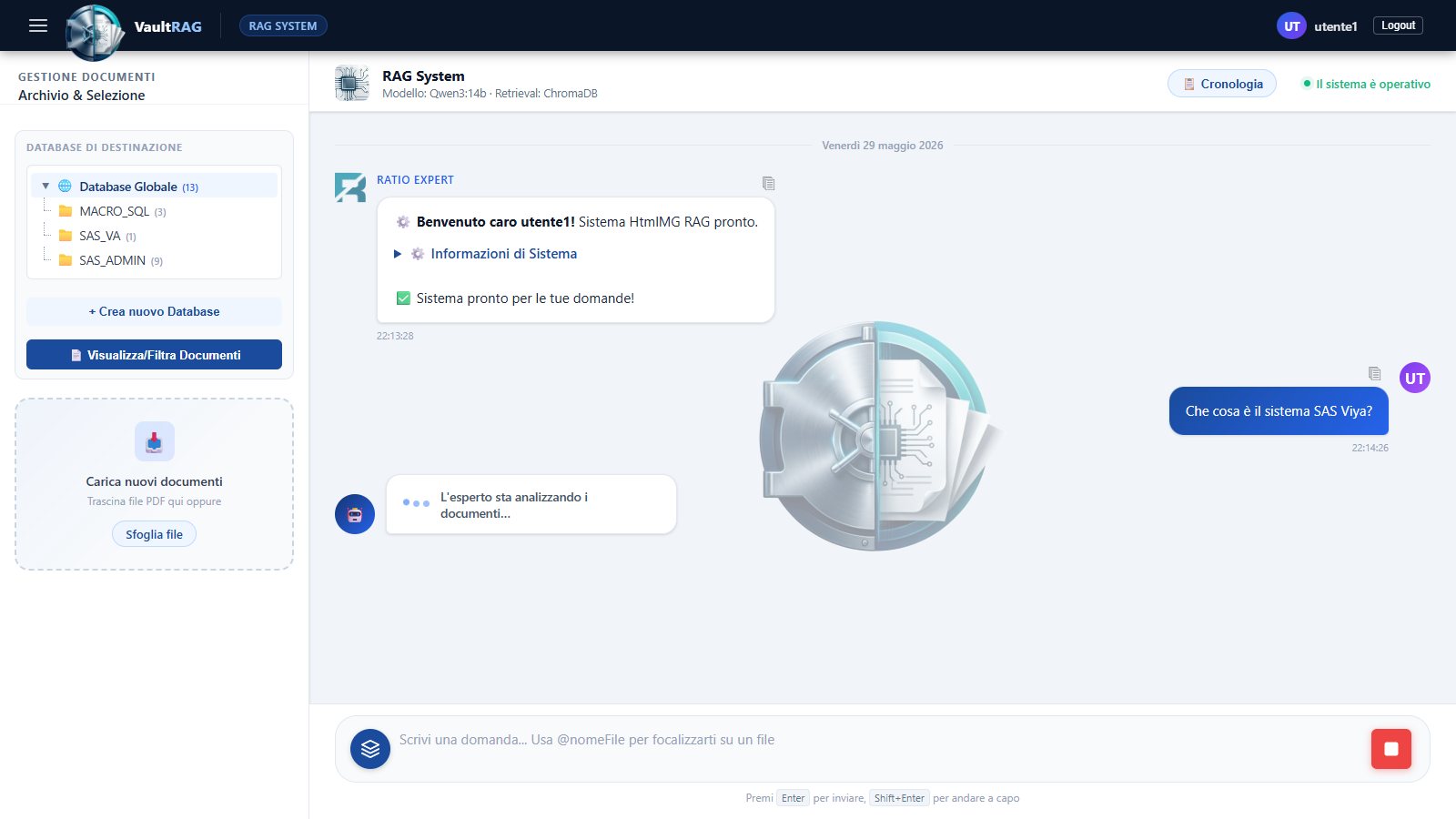Stop generation with red stop button
The height and width of the screenshot is (819, 1456).
[1390, 749]
